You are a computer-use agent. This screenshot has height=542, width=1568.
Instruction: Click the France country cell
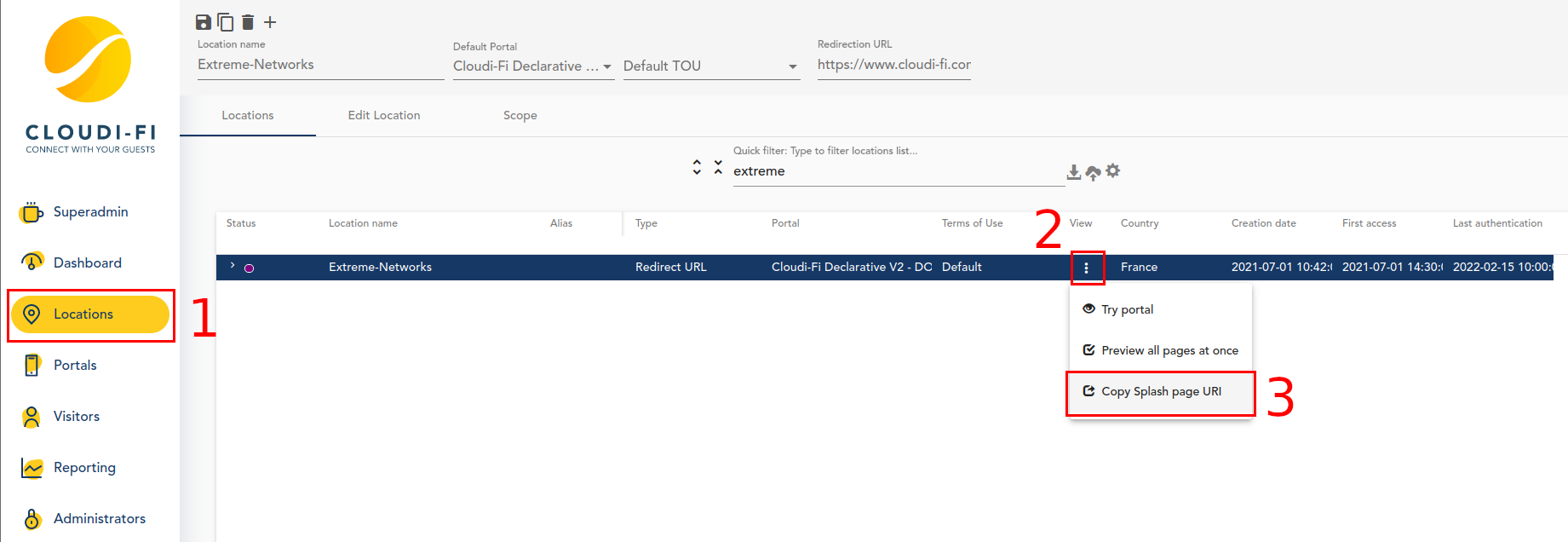click(x=1139, y=267)
